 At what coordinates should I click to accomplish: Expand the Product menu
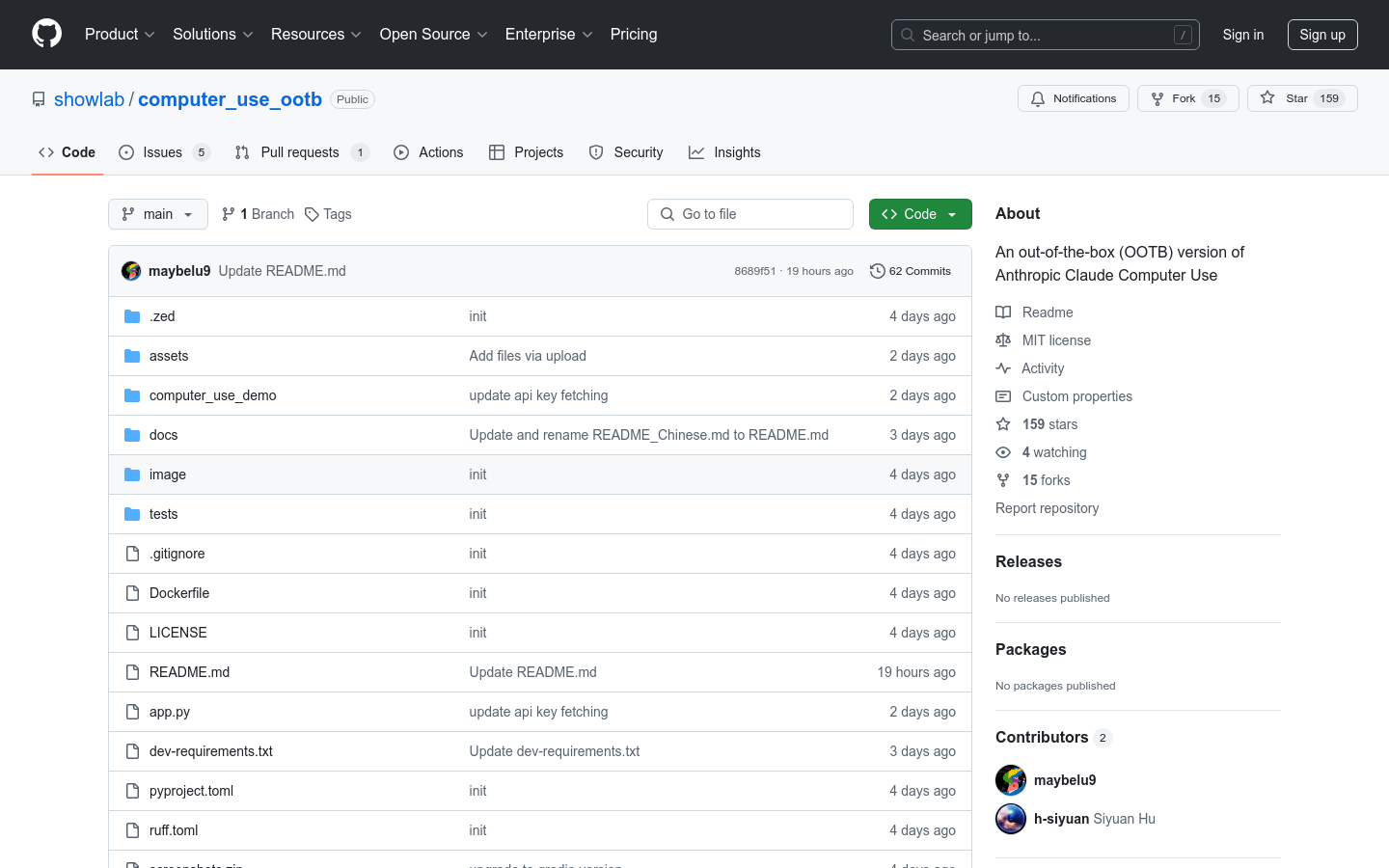120,34
